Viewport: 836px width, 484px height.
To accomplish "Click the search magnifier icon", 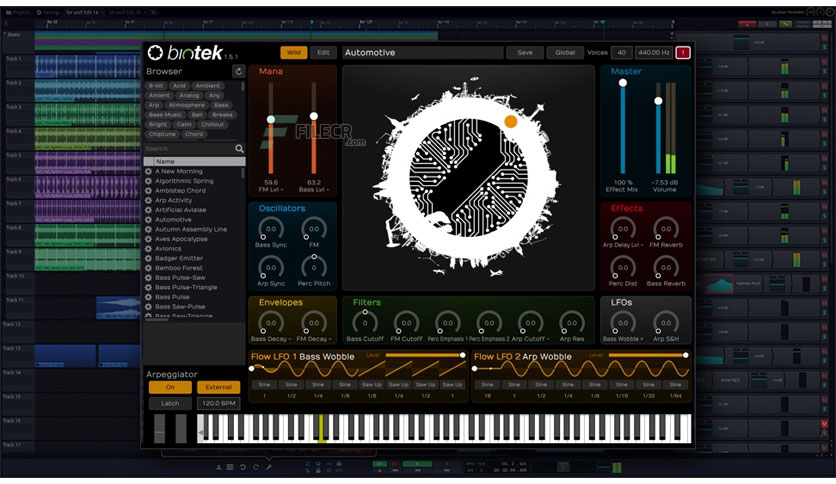I will (x=239, y=149).
